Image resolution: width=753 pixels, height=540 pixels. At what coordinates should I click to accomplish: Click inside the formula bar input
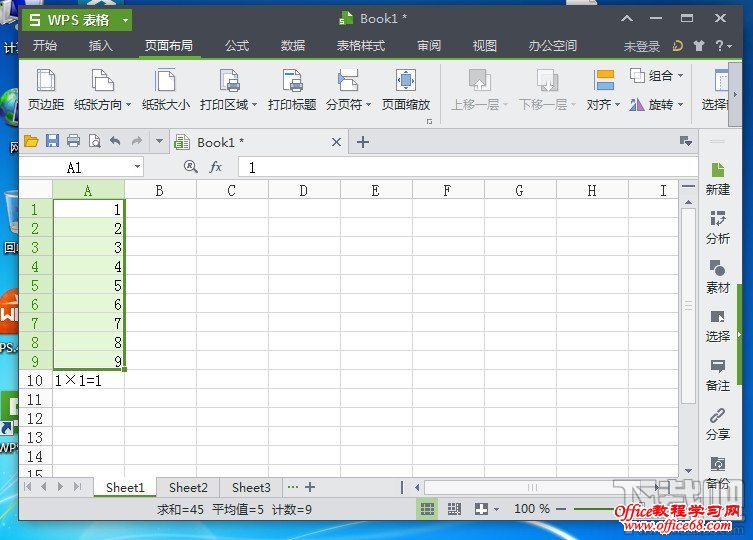point(468,167)
